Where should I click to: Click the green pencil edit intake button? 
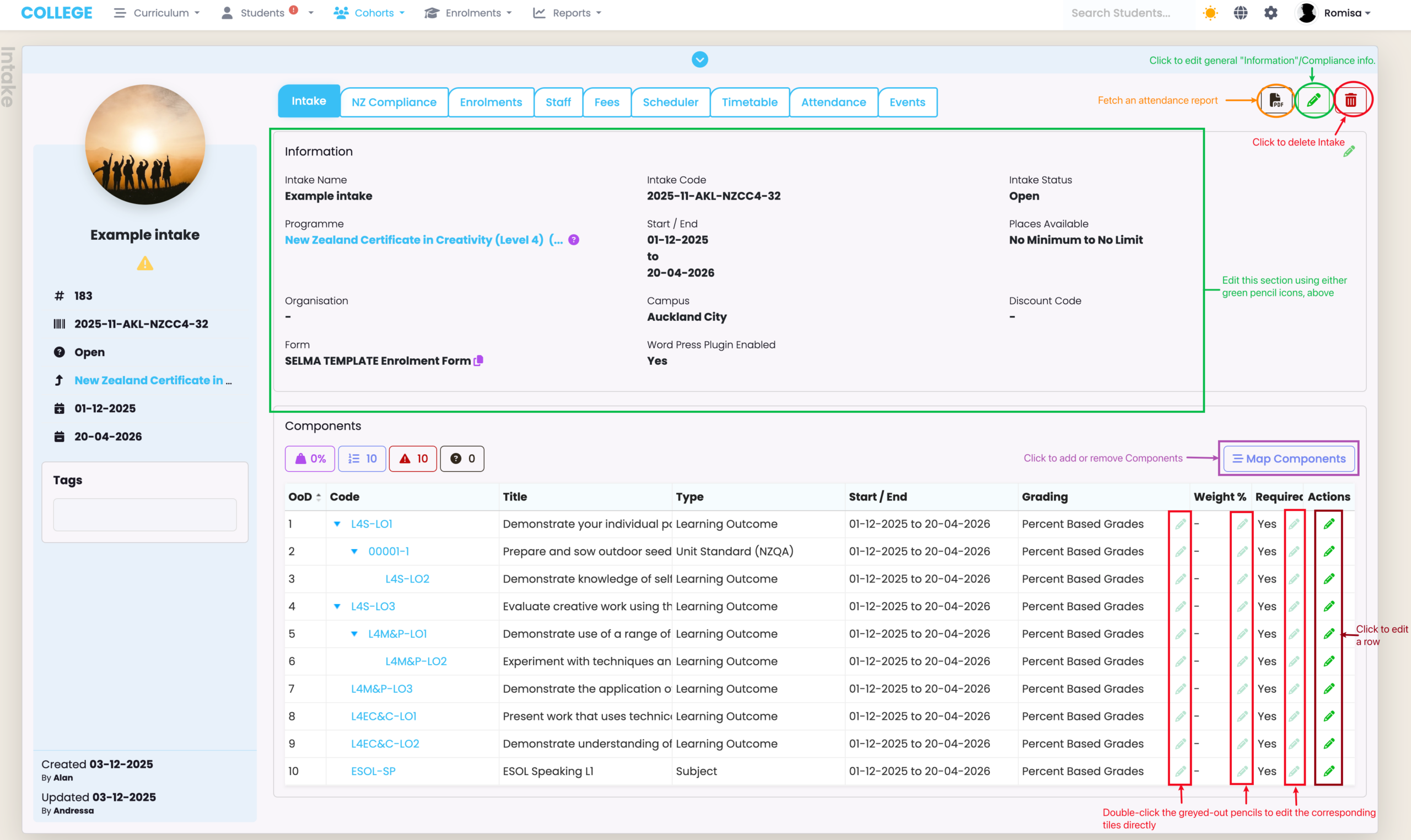[x=1313, y=101]
